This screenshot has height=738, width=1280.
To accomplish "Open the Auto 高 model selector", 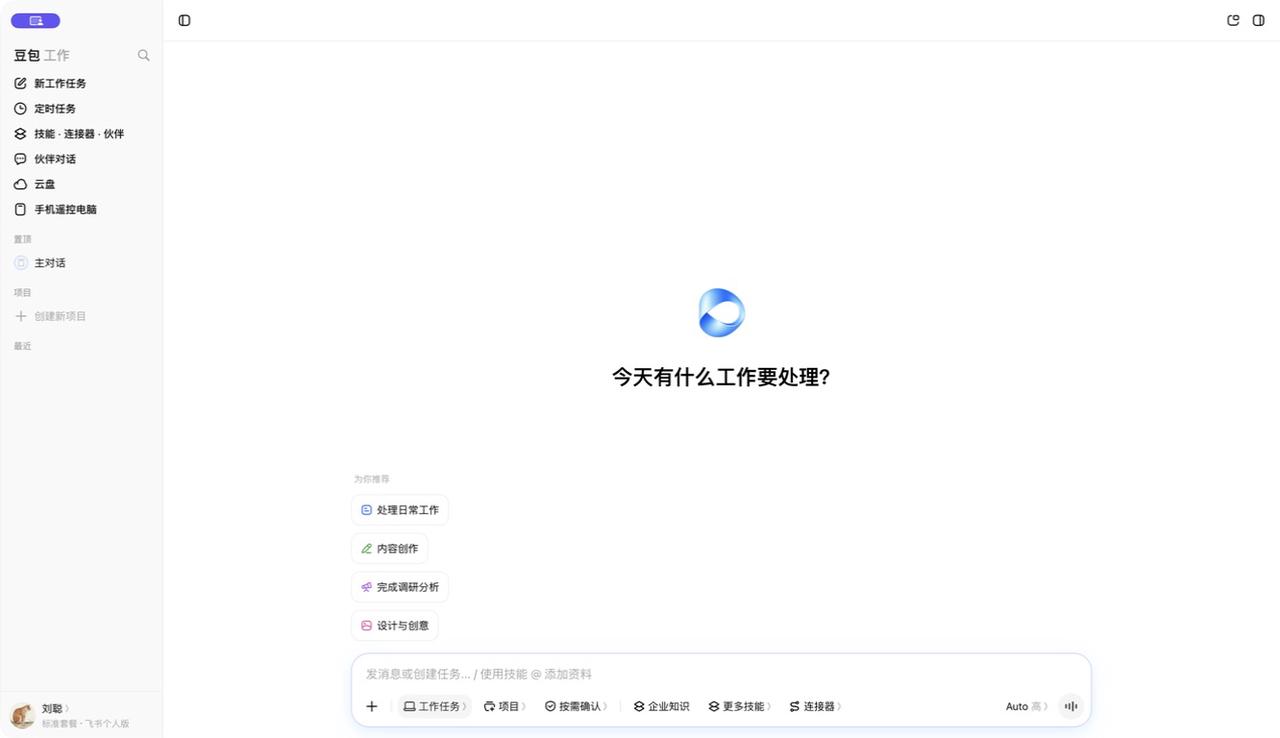I will click(x=1027, y=706).
